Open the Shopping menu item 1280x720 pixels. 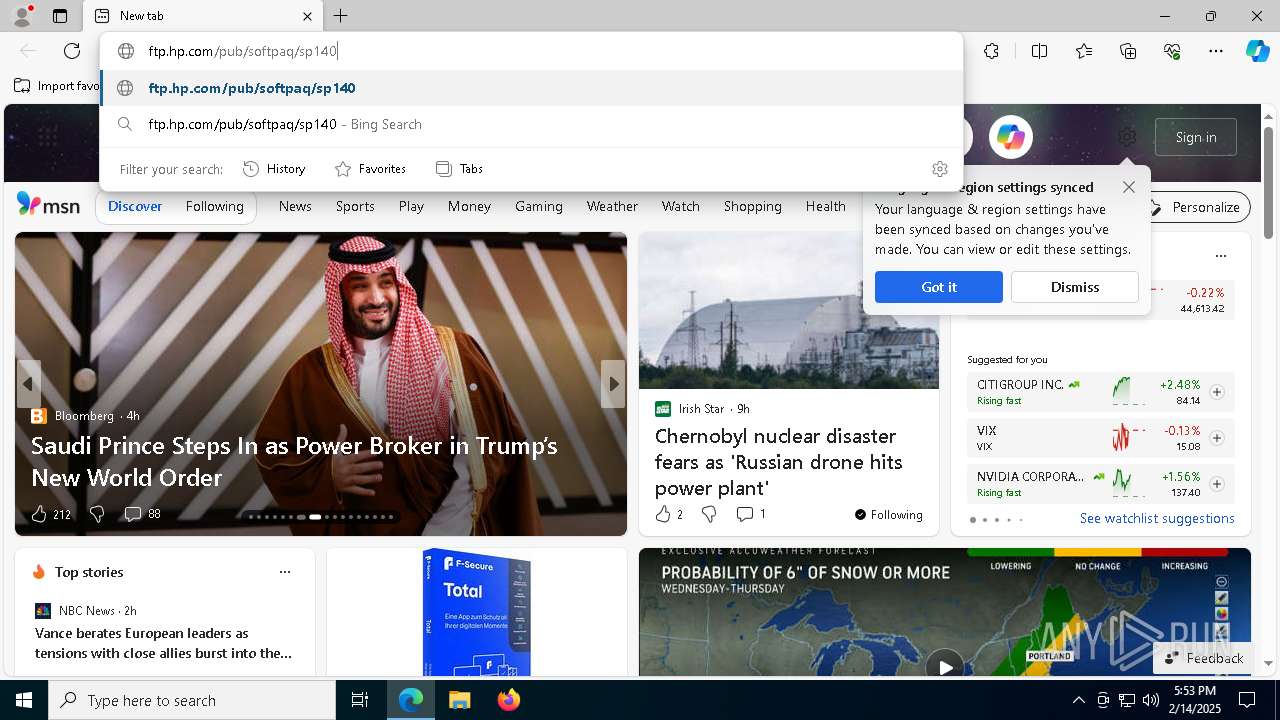tap(753, 206)
